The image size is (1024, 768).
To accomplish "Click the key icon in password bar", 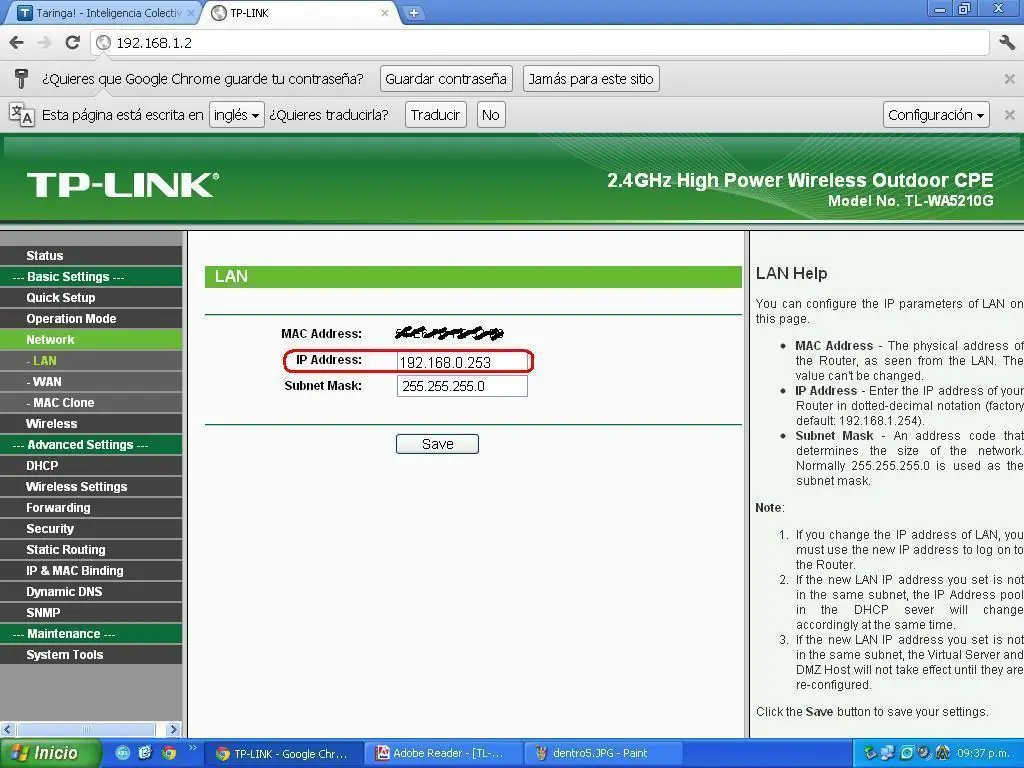I will 22,79.
